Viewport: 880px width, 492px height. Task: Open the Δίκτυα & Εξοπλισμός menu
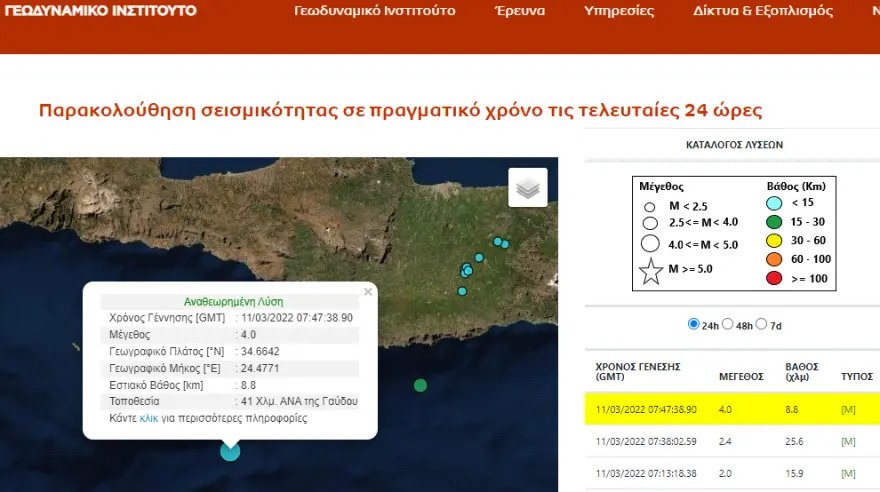pyautogui.click(x=762, y=12)
